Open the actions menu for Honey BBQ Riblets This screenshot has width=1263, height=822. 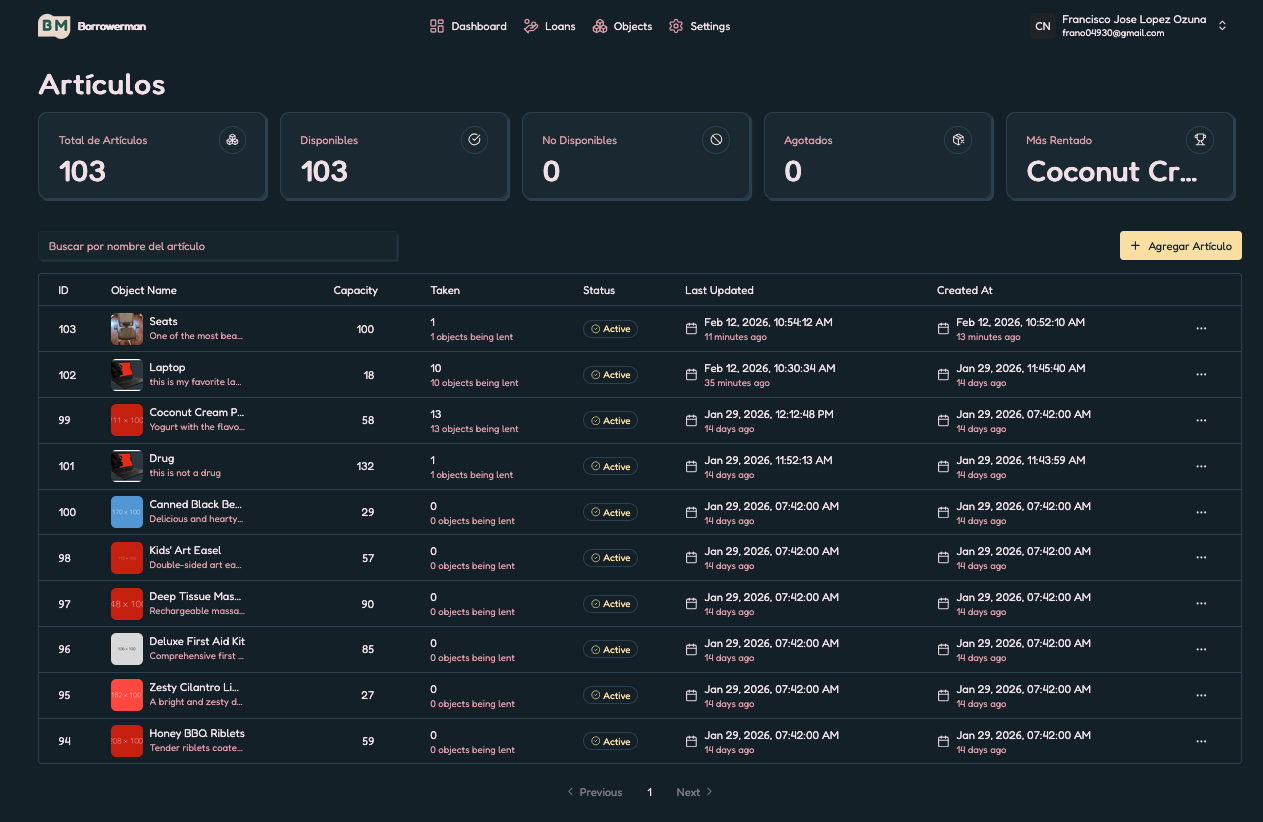1200,741
